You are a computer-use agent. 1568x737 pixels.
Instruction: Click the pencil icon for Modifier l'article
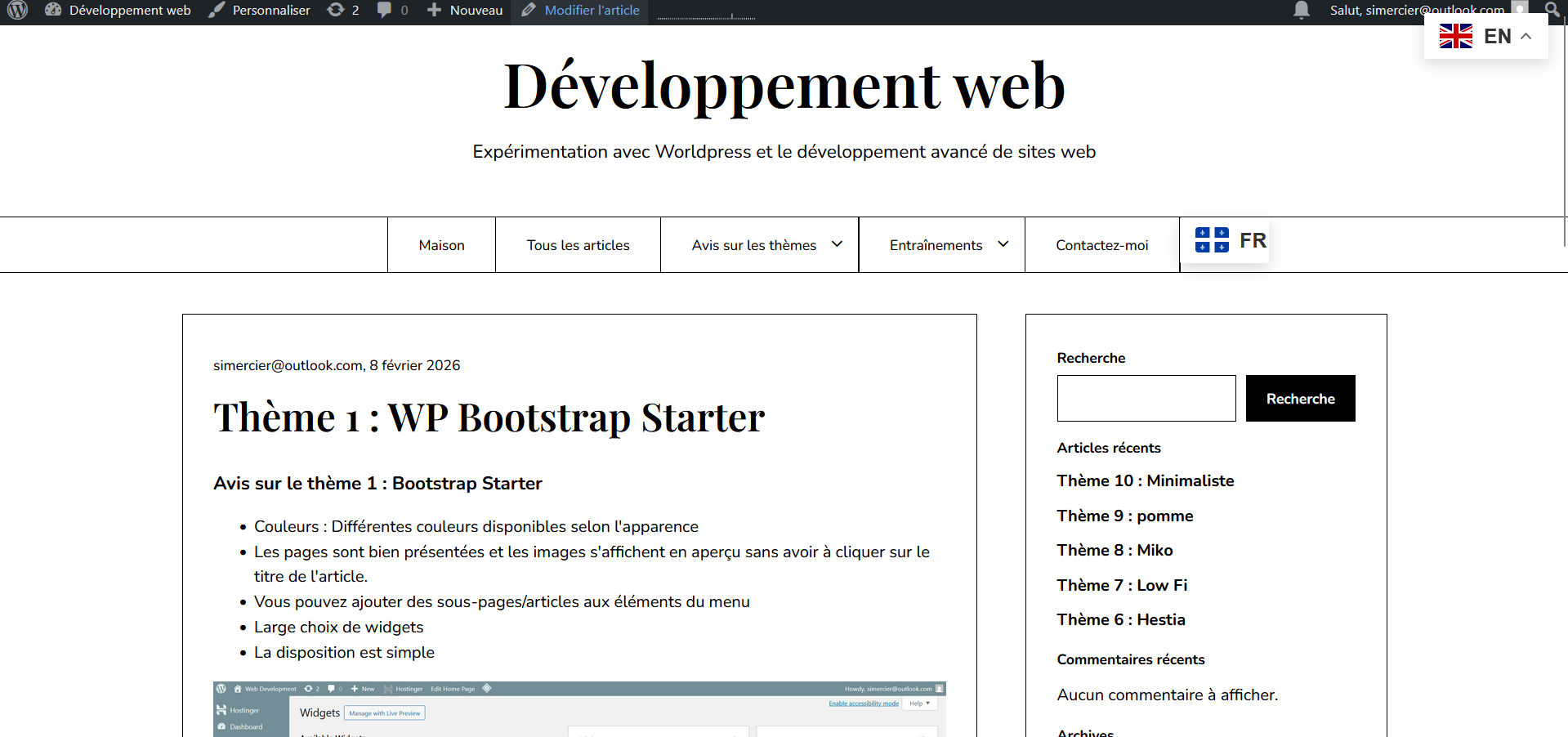529,11
